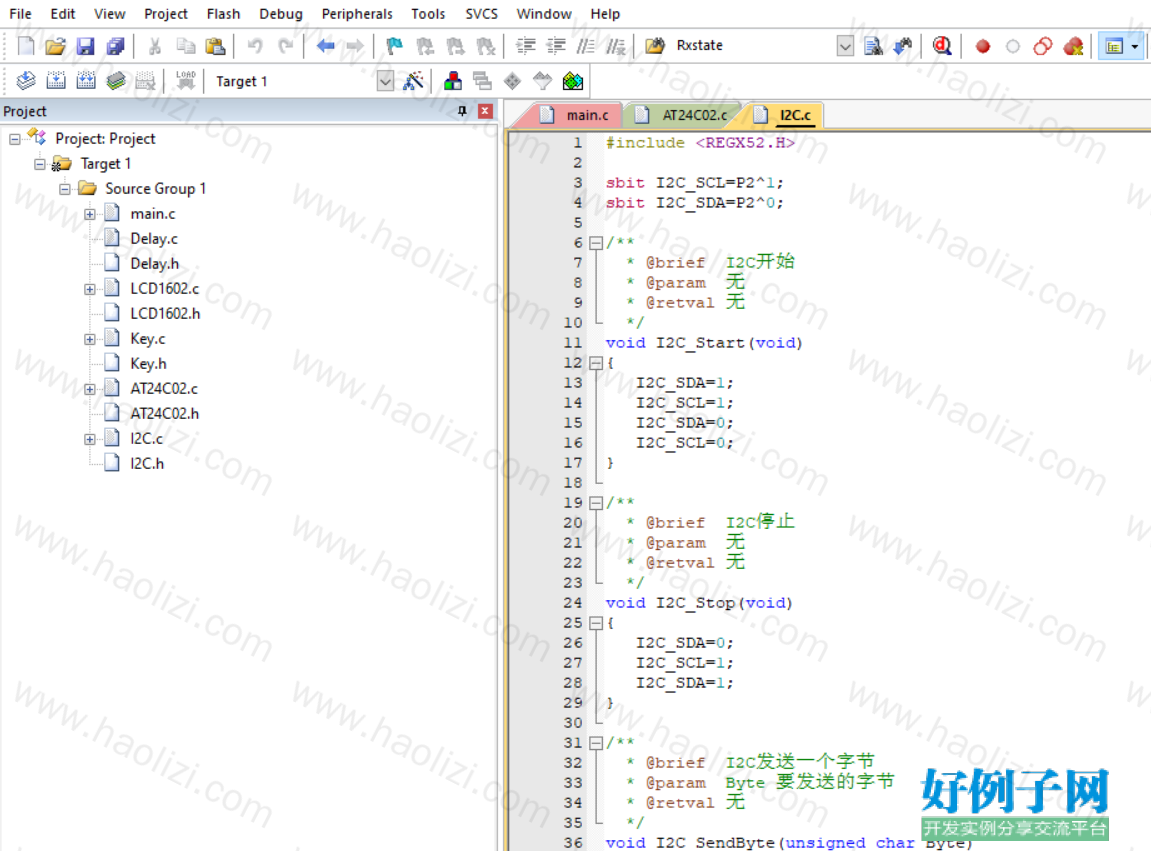Select Delay.h in project tree
The width and height of the screenshot is (1151, 851).
coord(154,264)
